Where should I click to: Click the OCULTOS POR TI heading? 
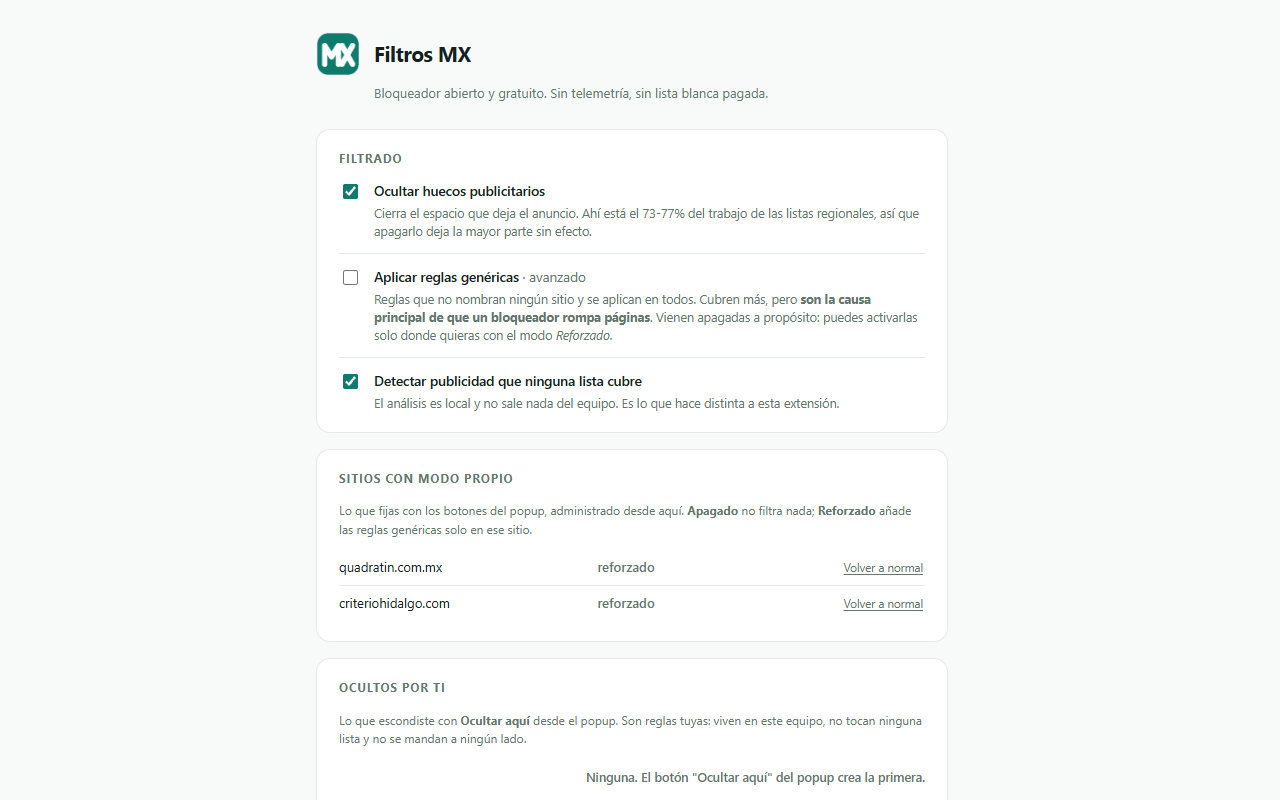pyautogui.click(x=392, y=688)
